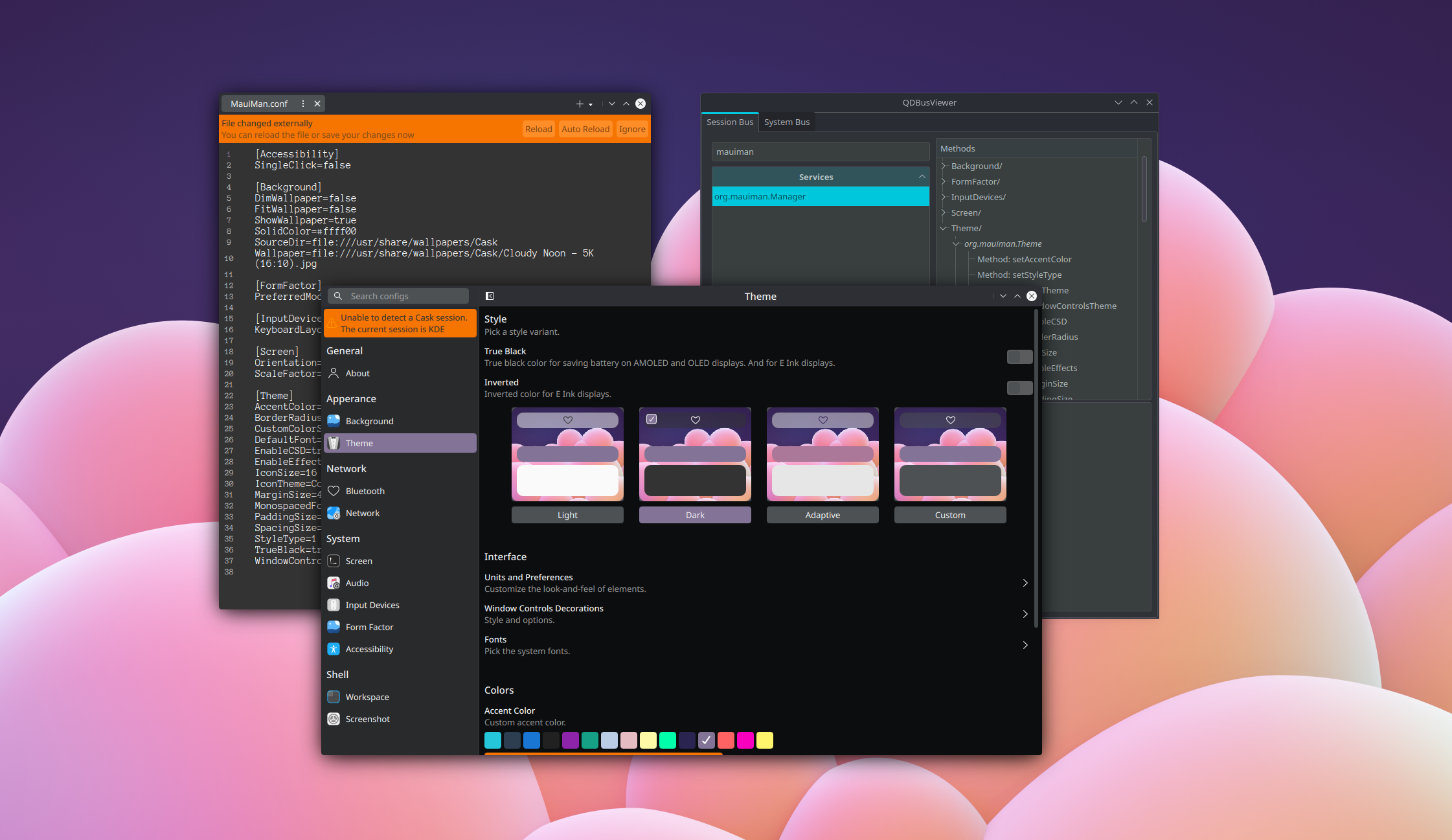Expand the Background/ tree node

coord(944,166)
